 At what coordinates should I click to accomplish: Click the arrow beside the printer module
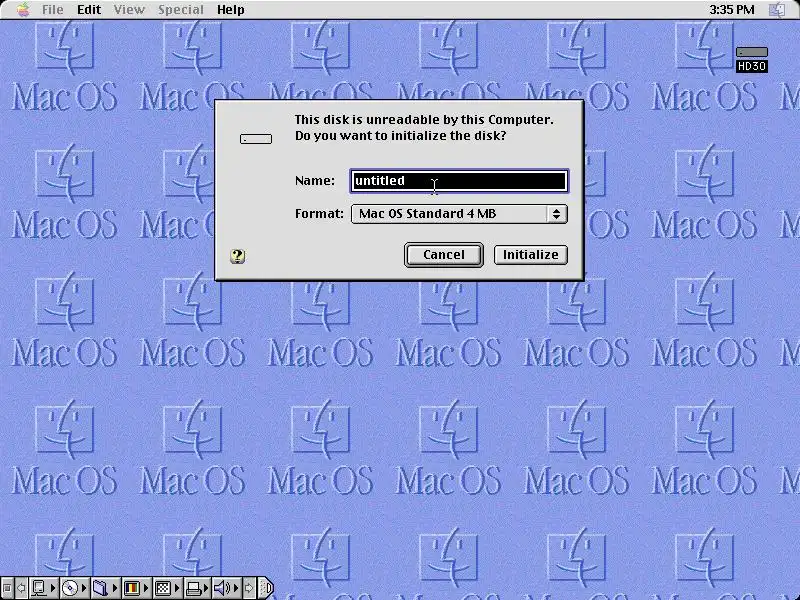tap(206, 588)
